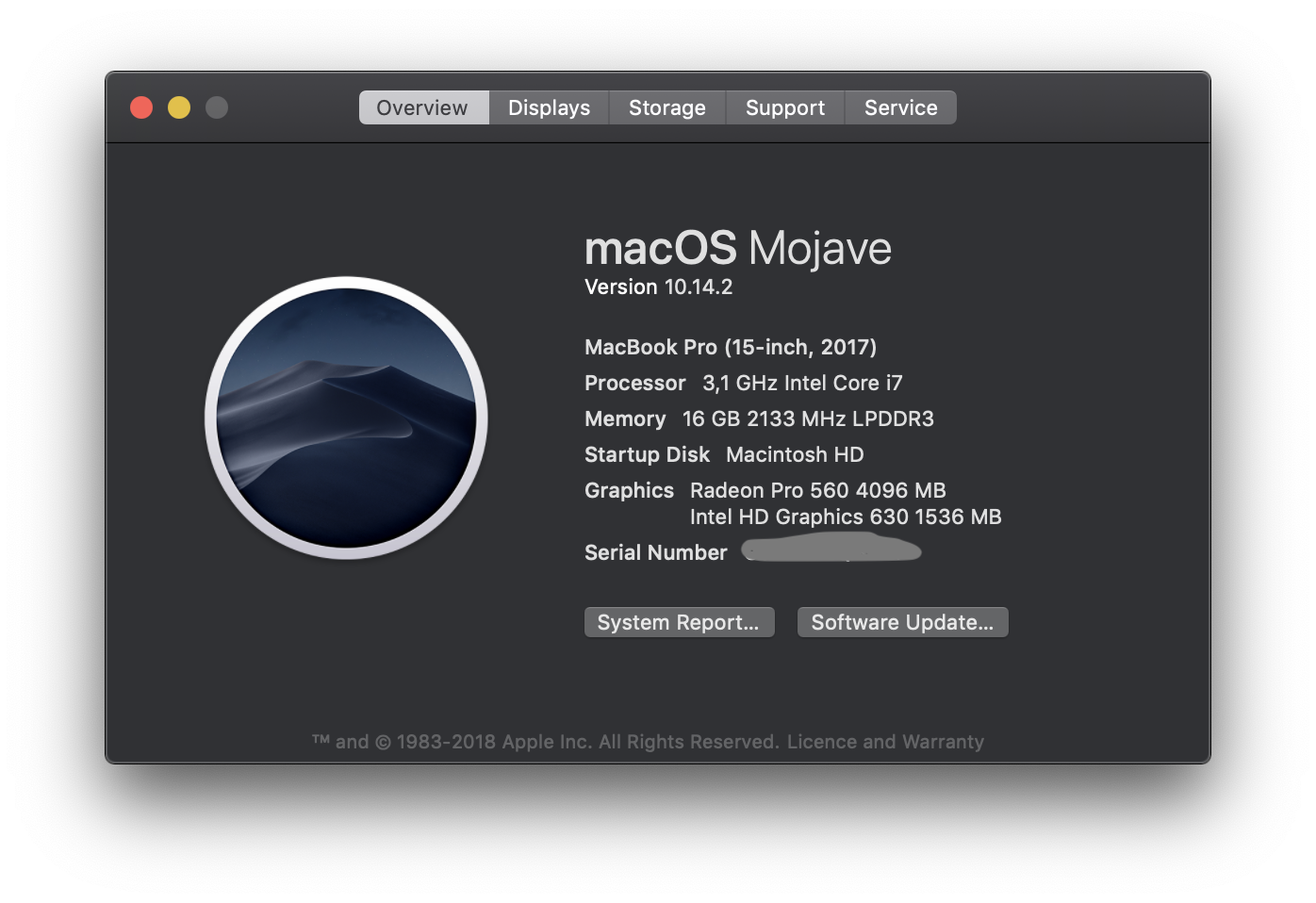Screen dimensions: 1316x903
Task: Launch Software Update
Action: click(901, 621)
